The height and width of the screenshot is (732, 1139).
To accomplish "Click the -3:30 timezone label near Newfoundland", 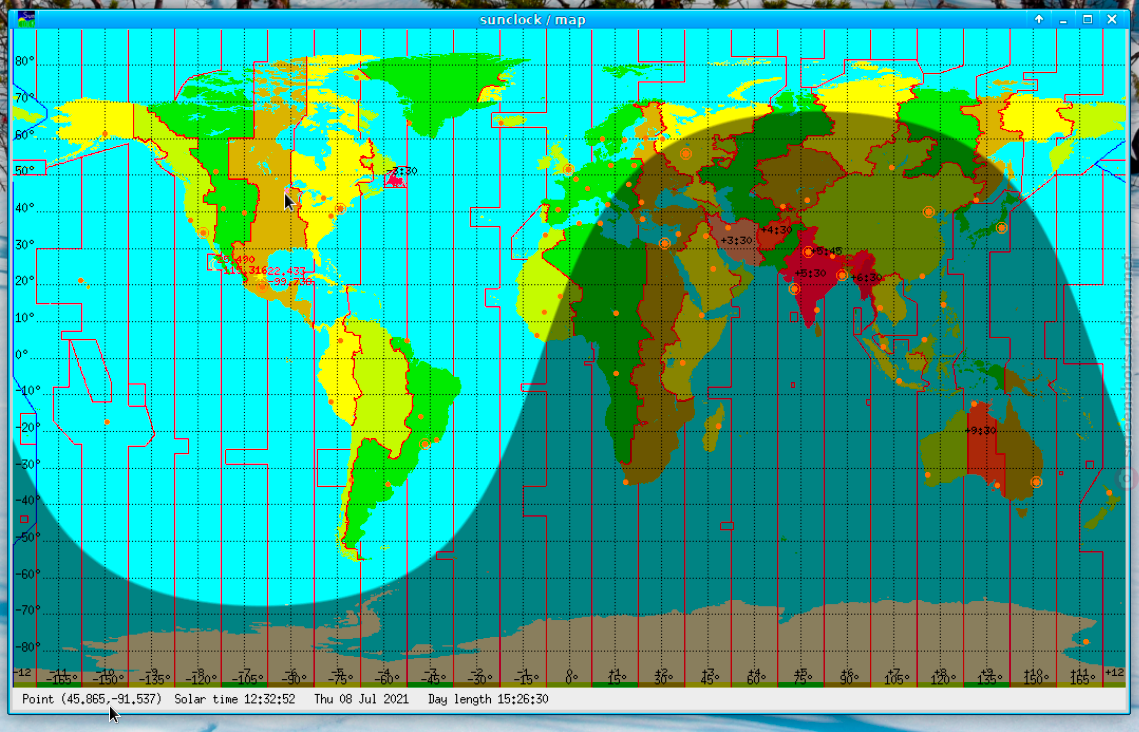I will tap(402, 171).
